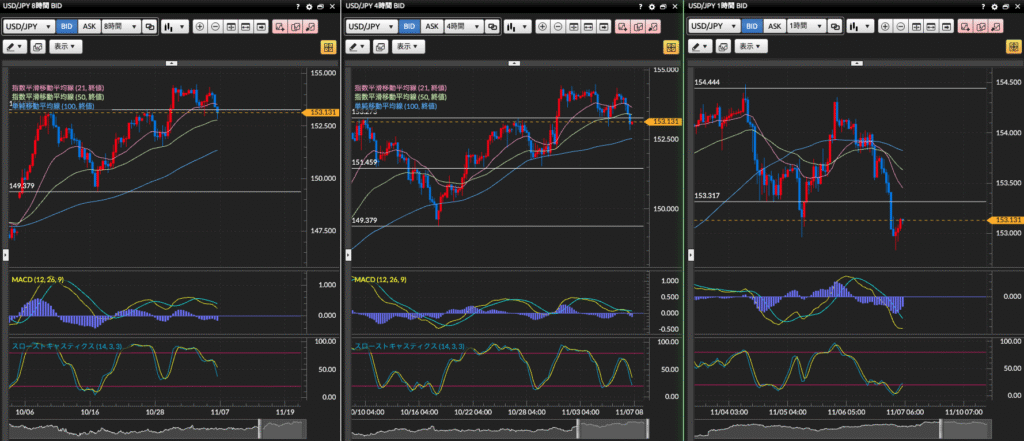Click the link-charts icon in the 1時間 panel
Viewport: 1024px width, 441px height.
pyautogui.click(x=837, y=26)
